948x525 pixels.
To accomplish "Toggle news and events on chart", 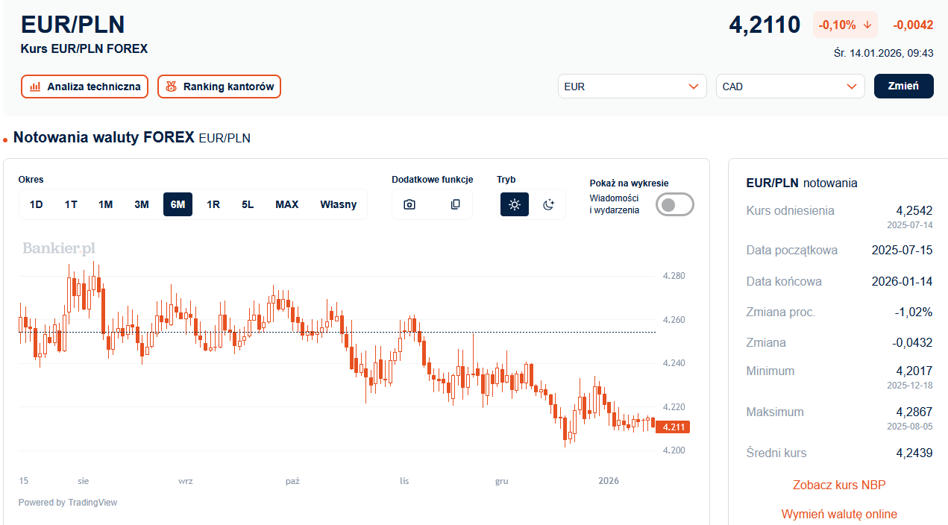I will 674,205.
